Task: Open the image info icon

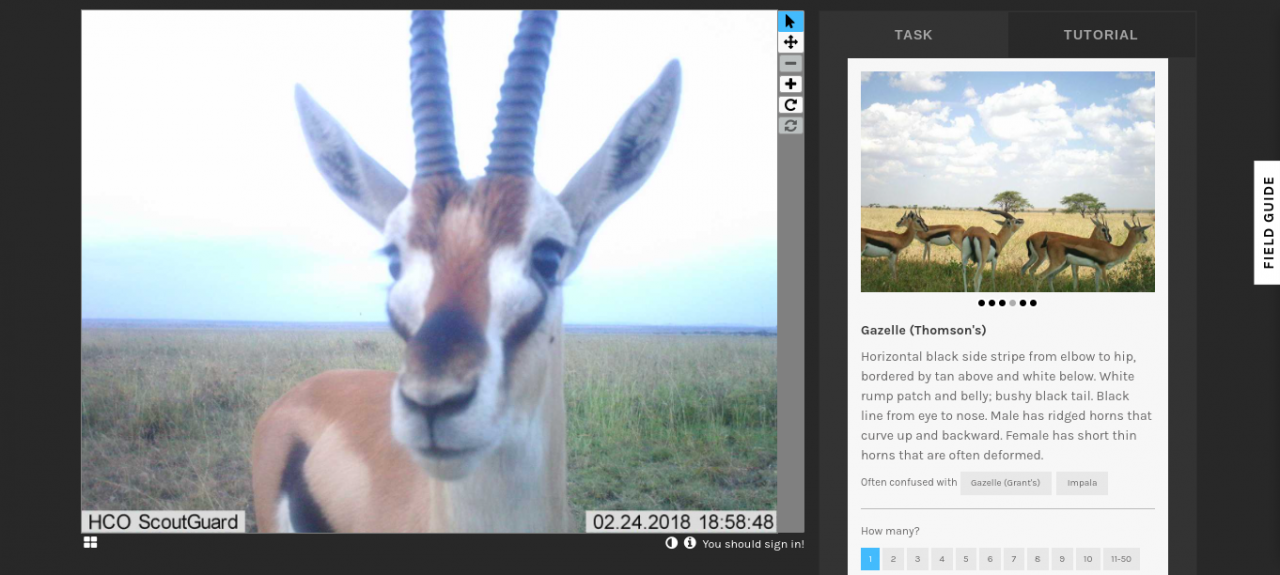Action: [689, 543]
